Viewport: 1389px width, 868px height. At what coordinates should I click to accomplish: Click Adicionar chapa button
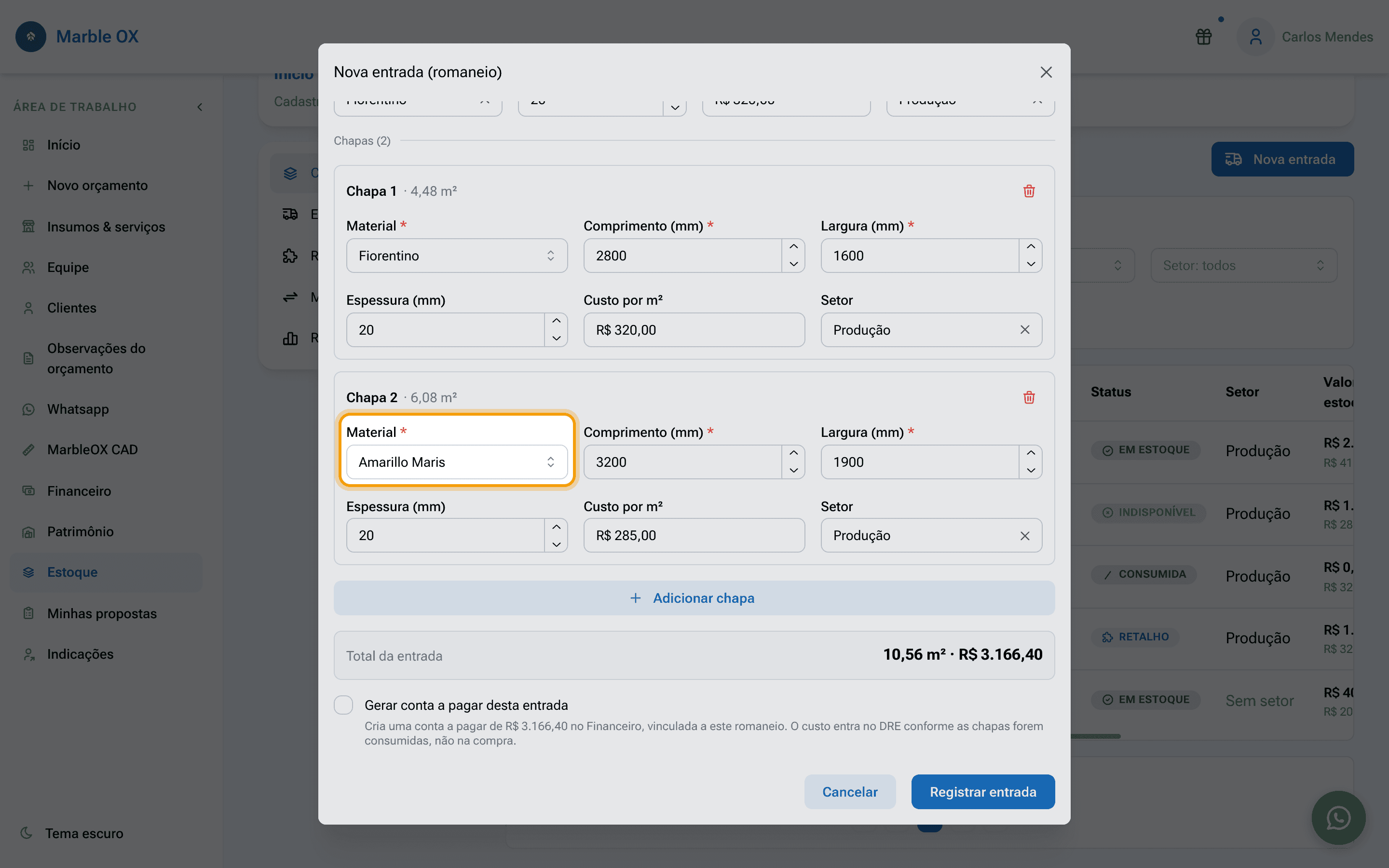click(x=694, y=598)
